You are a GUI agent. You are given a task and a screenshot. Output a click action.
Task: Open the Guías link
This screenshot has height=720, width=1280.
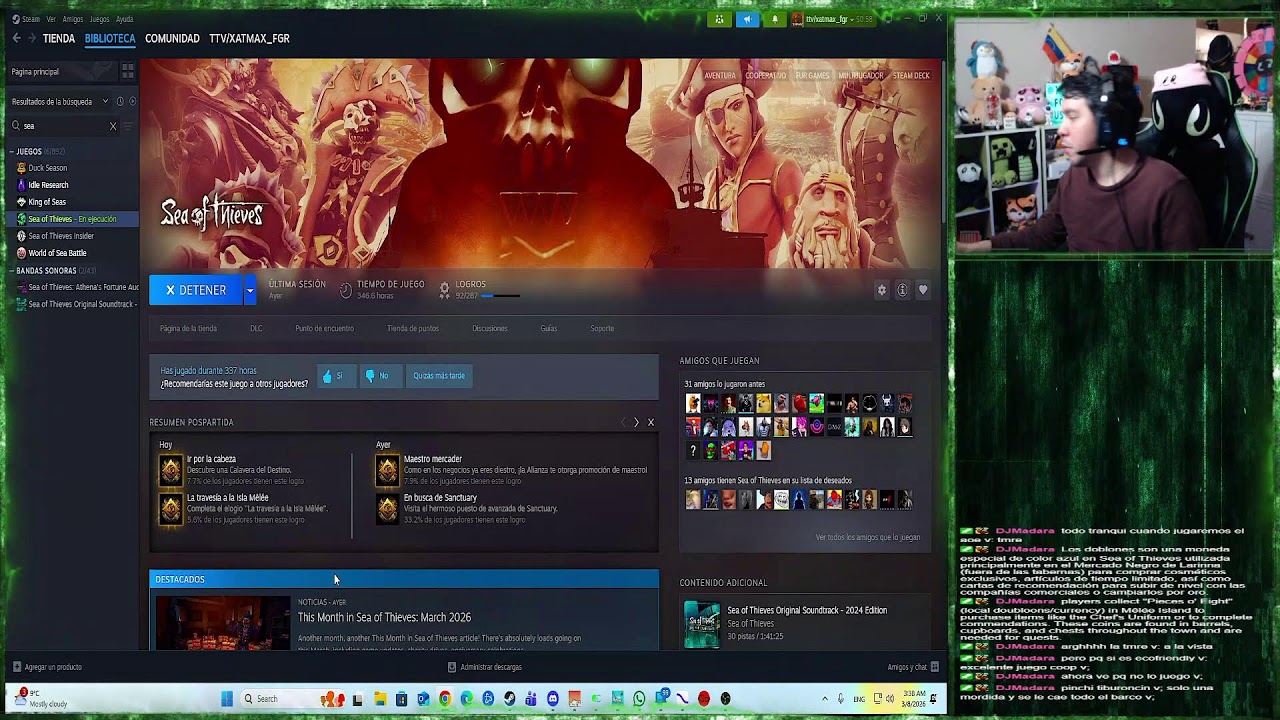click(549, 328)
